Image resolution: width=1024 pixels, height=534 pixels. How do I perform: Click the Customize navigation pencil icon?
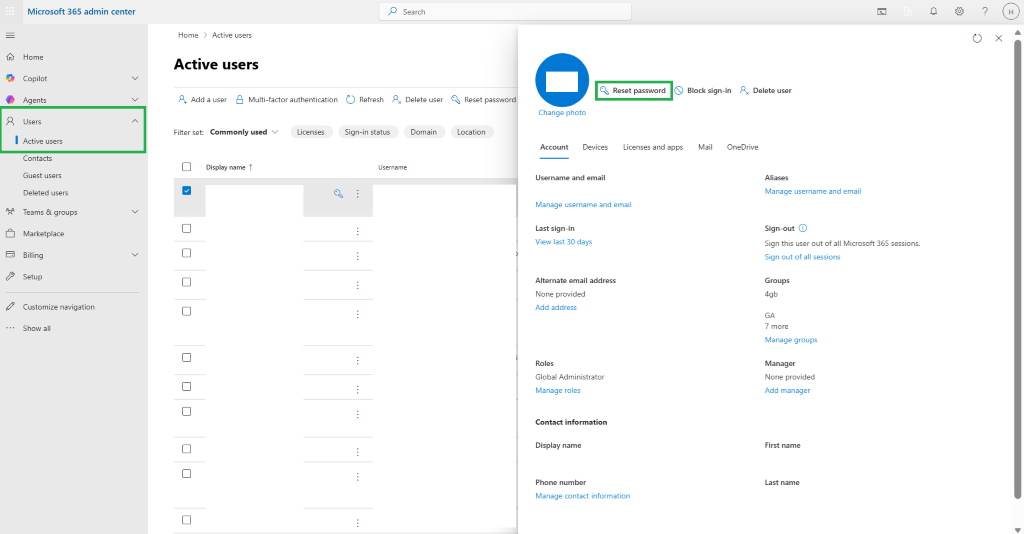[x=10, y=307]
